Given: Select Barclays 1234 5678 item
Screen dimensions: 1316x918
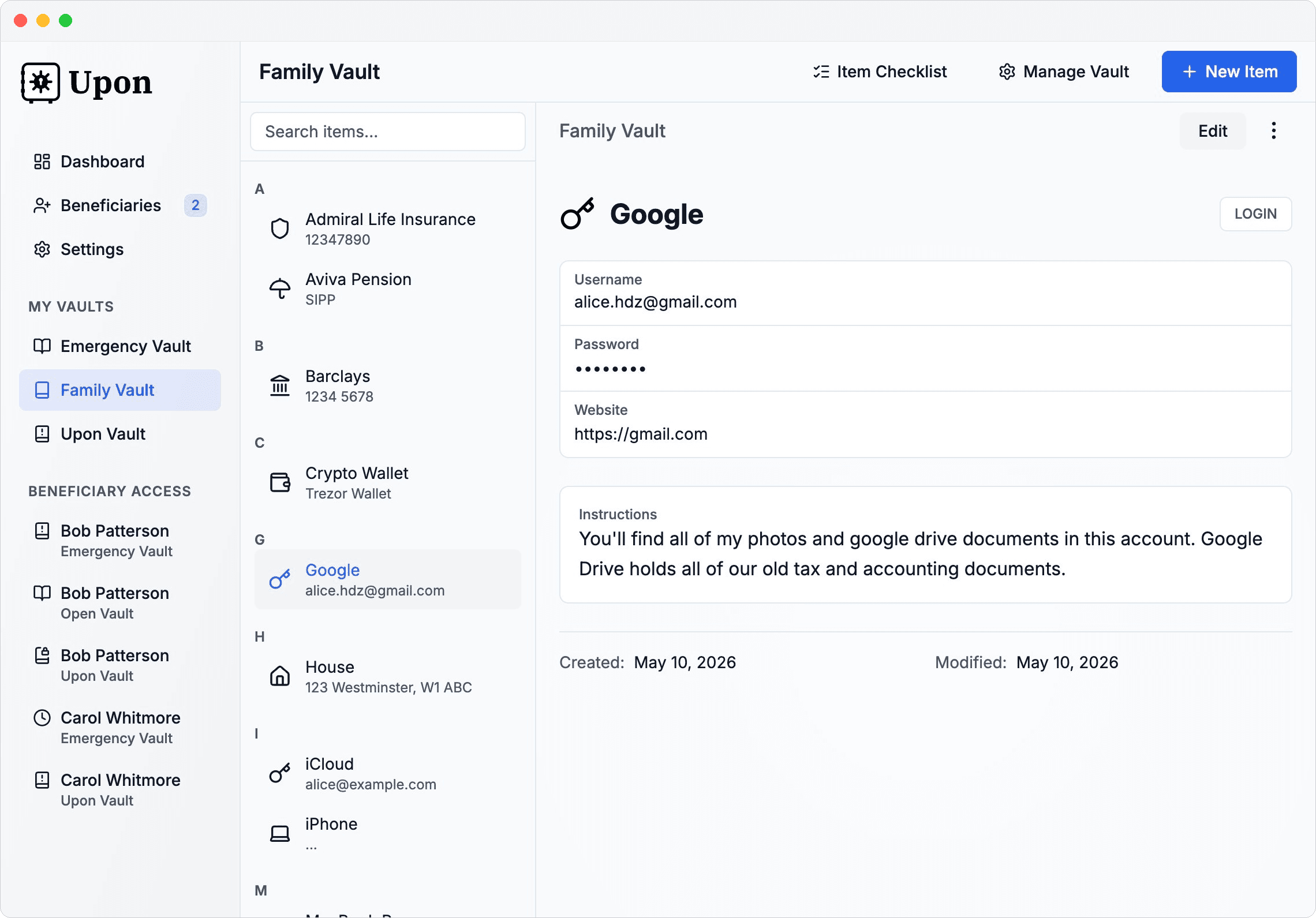Looking at the screenshot, I should (x=388, y=385).
